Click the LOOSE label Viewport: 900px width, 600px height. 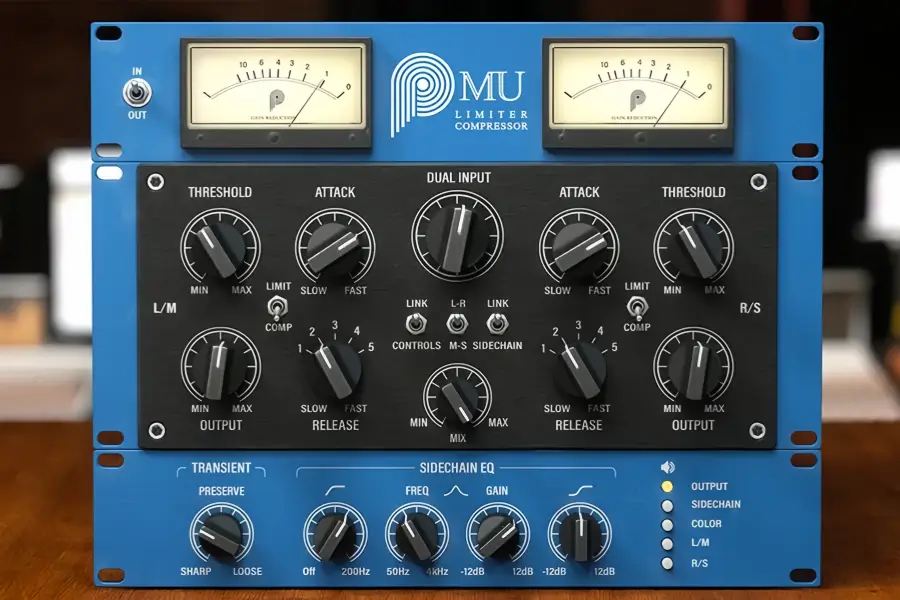pyautogui.click(x=247, y=571)
